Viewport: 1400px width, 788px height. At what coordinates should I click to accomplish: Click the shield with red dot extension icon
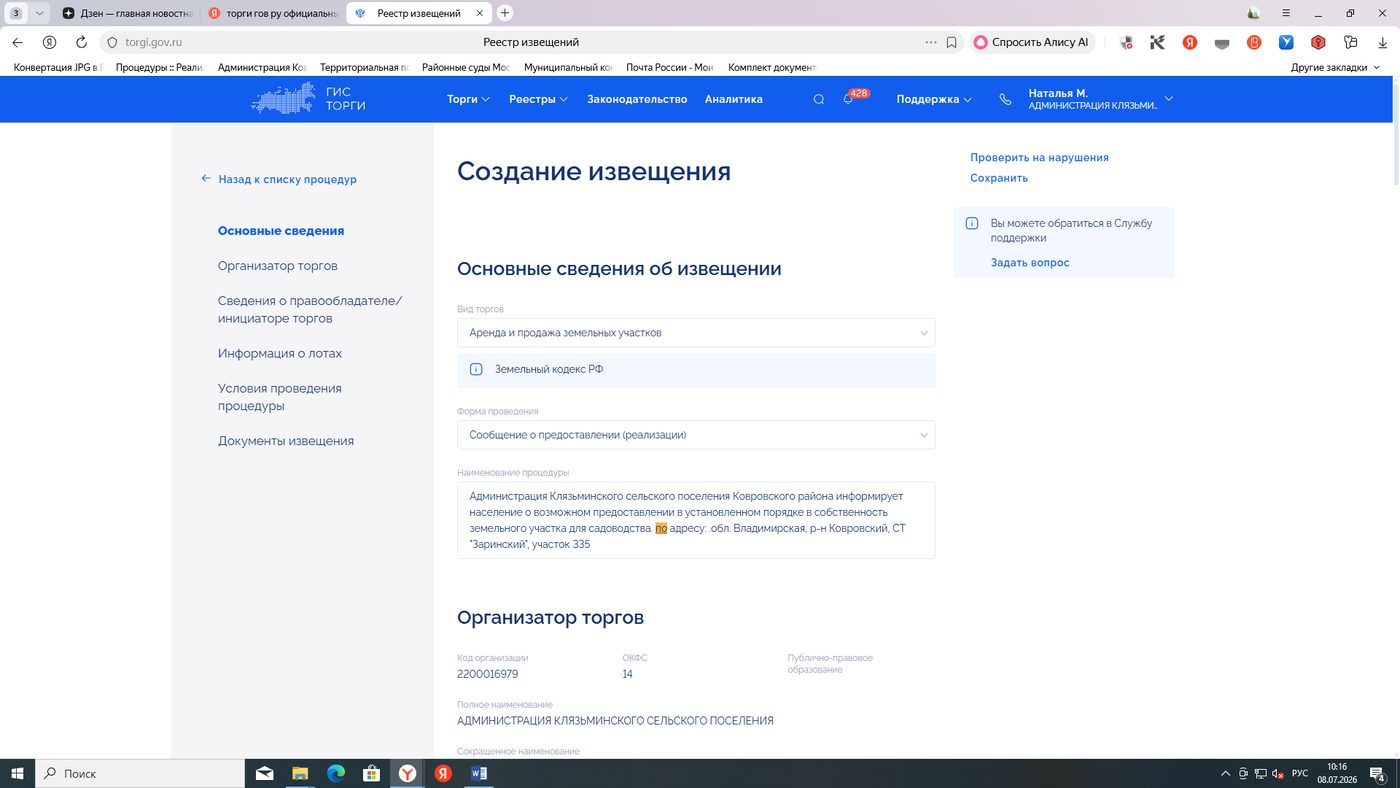tap(1126, 42)
